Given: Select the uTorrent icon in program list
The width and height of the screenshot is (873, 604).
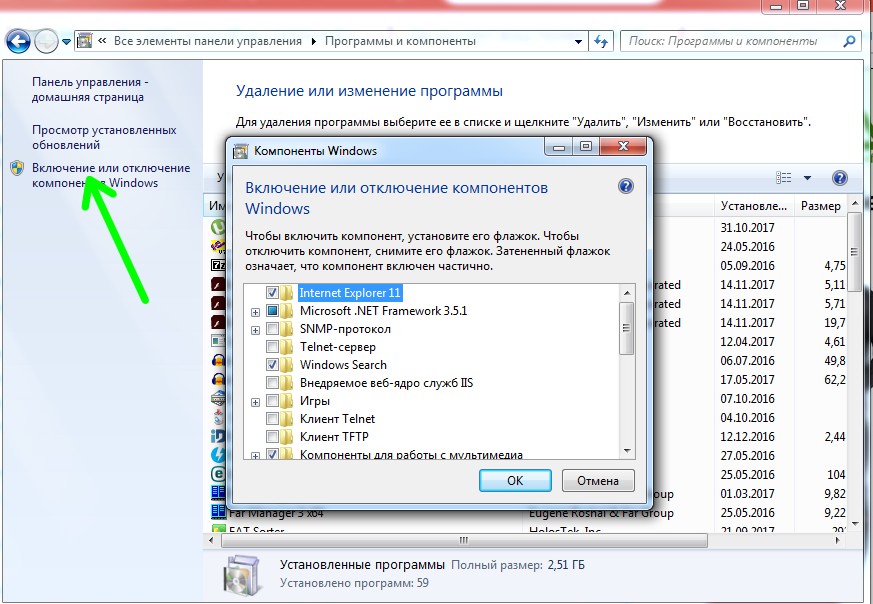Looking at the screenshot, I should pos(218,227).
